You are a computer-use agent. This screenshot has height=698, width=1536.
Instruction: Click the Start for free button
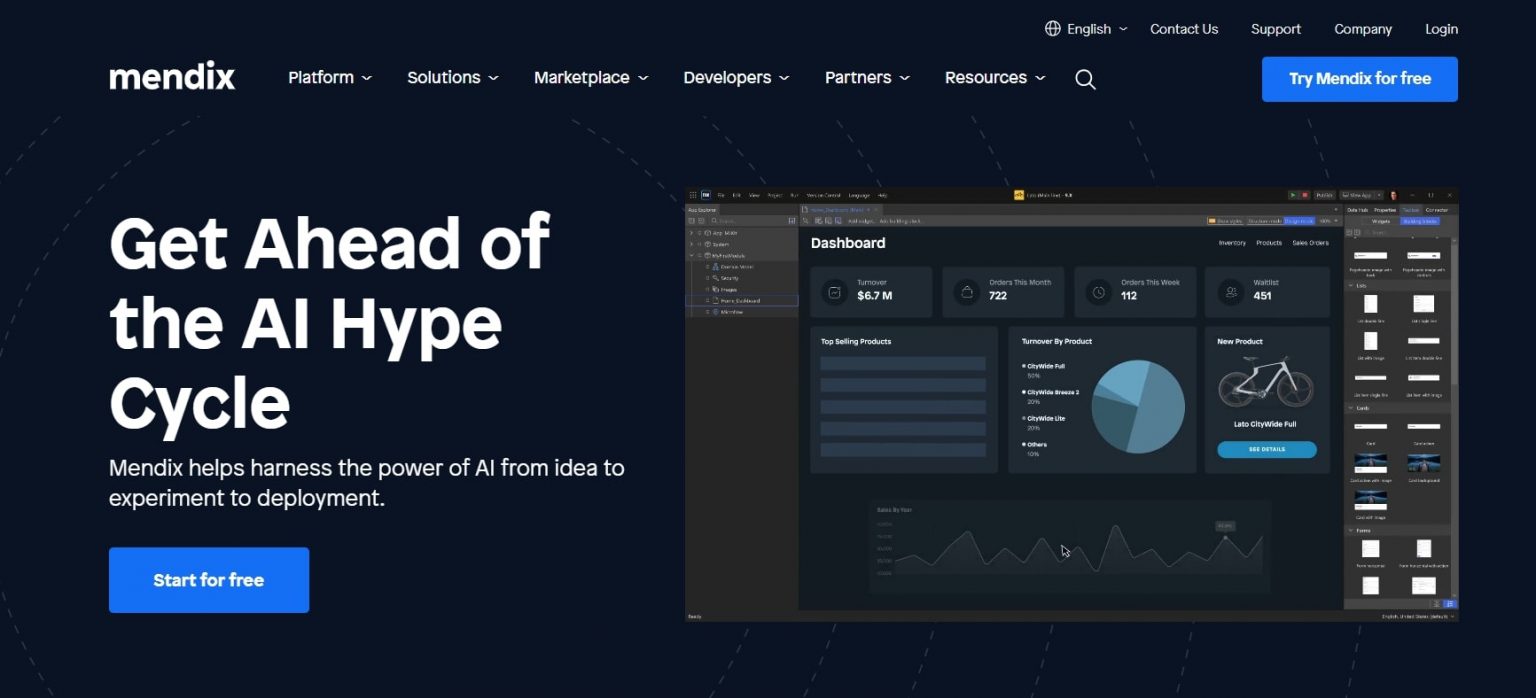pyautogui.click(x=208, y=580)
